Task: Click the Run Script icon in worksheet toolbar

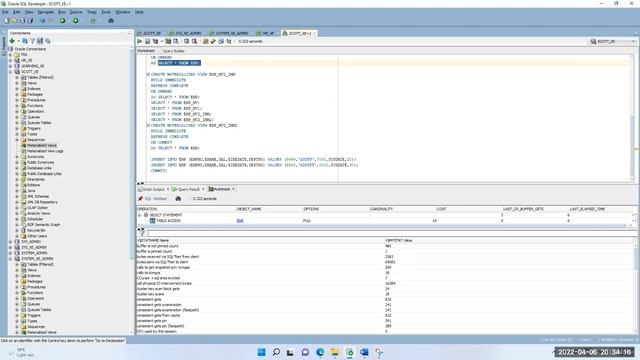Action: click(x=147, y=41)
